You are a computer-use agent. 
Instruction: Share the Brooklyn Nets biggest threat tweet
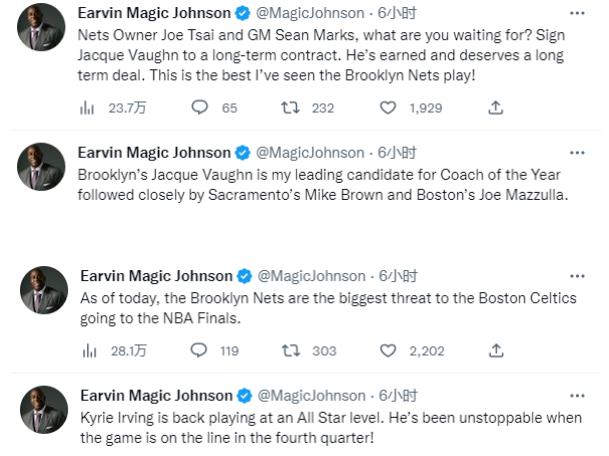click(495, 350)
